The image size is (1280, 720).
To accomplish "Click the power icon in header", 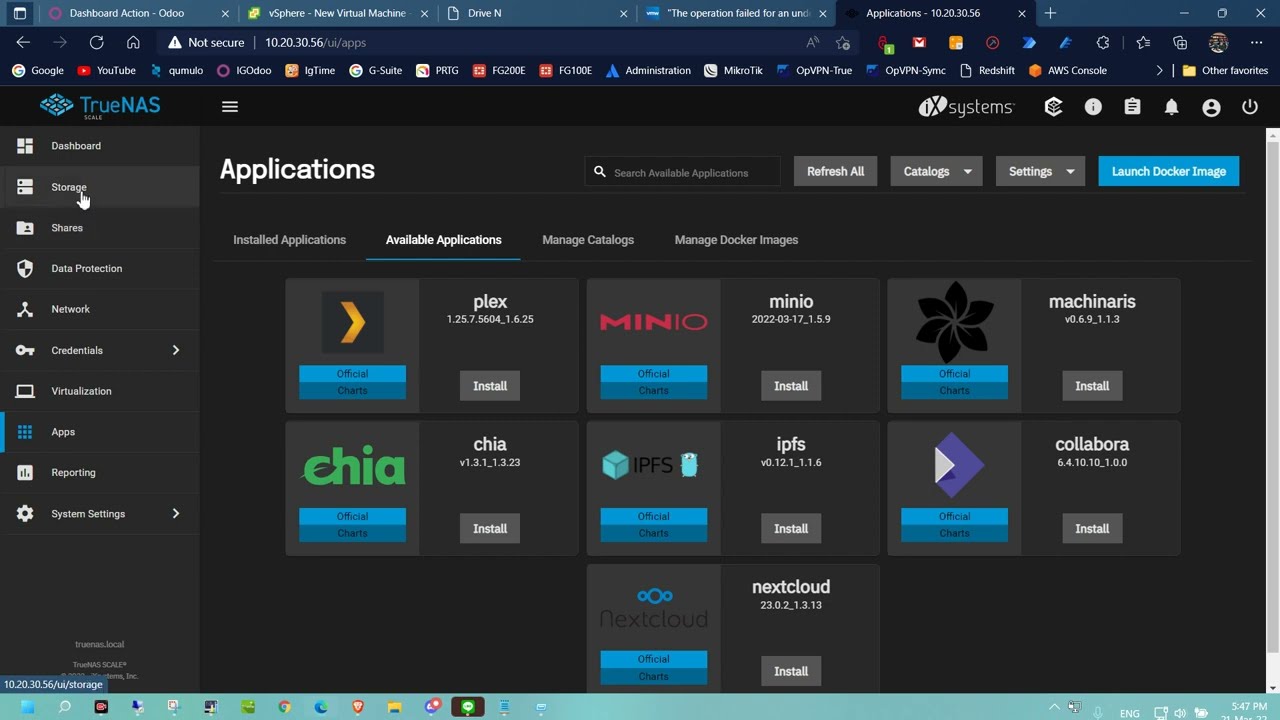I will (x=1250, y=107).
